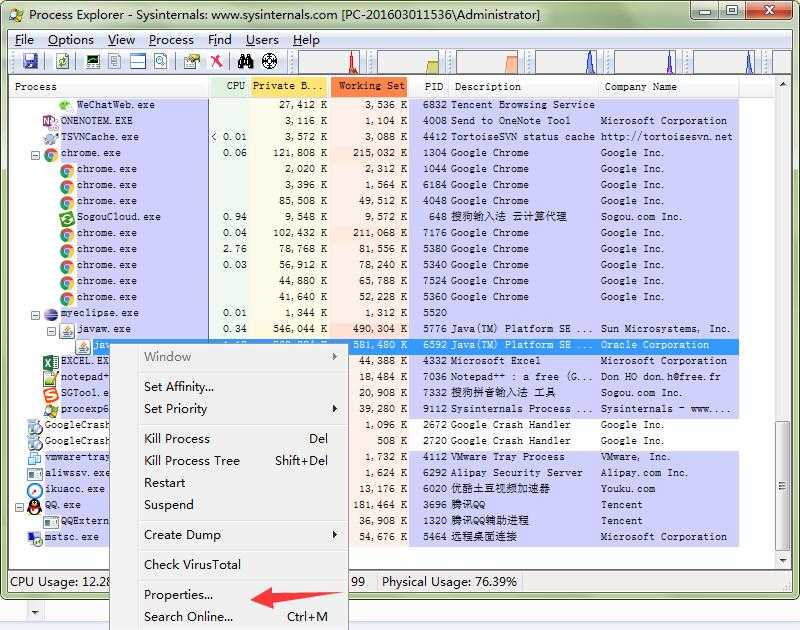This screenshot has height=630, width=800.
Task: Collapse the myeclipse.exe tree node
Action: click(x=35, y=315)
